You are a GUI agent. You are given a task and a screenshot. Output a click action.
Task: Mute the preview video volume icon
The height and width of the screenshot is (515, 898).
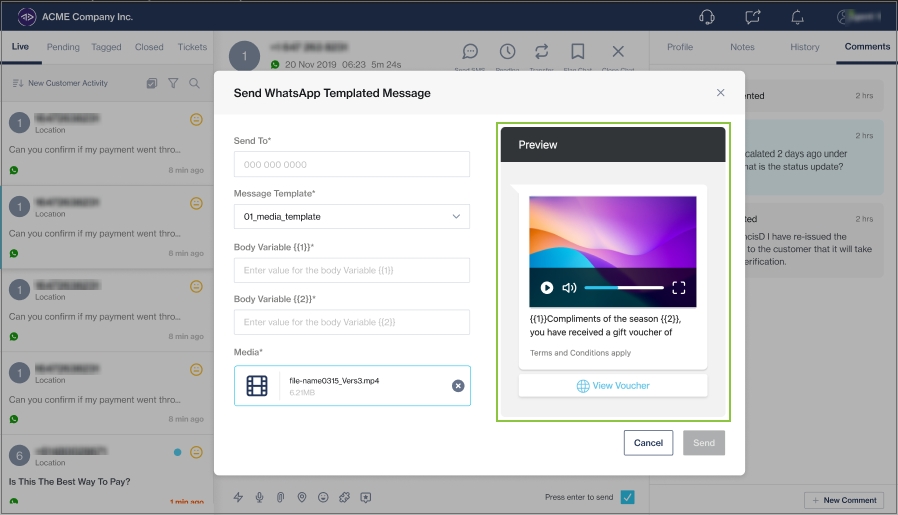[x=569, y=288]
